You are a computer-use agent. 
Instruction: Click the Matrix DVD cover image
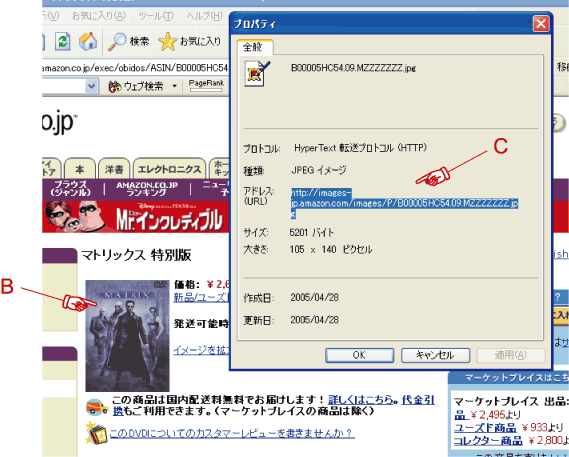coord(127,335)
